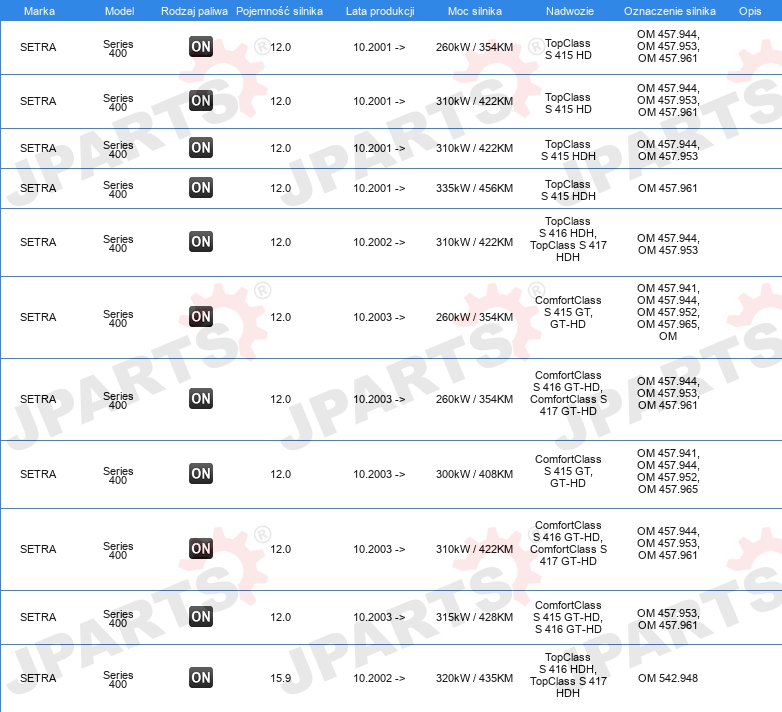Click the 15.9 engine capacity value
782x712 pixels.
click(280, 678)
